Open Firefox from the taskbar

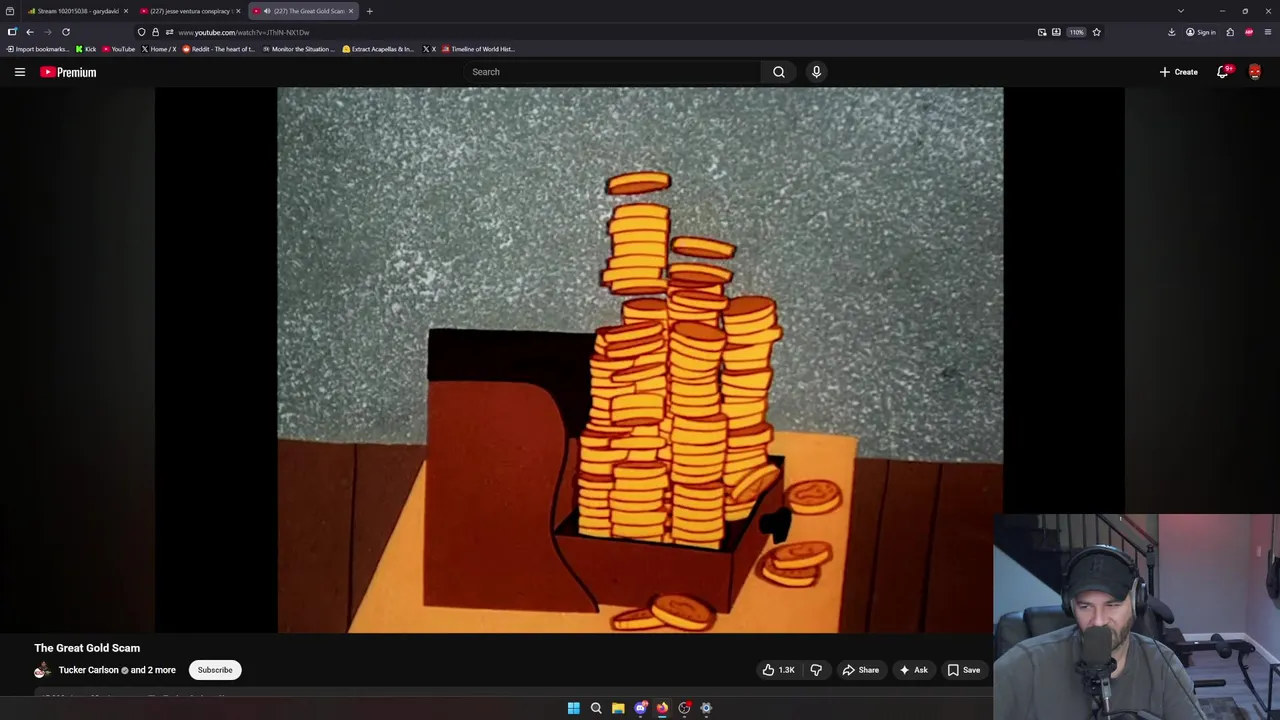pos(662,708)
